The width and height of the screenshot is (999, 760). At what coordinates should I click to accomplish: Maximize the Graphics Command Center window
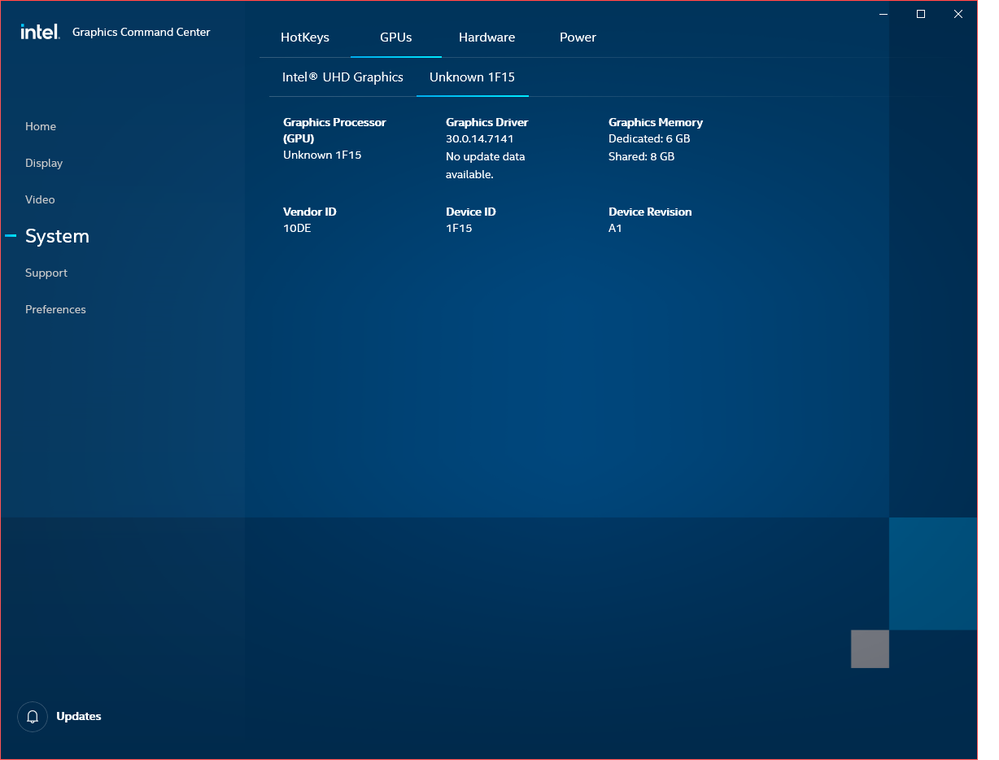(x=921, y=14)
